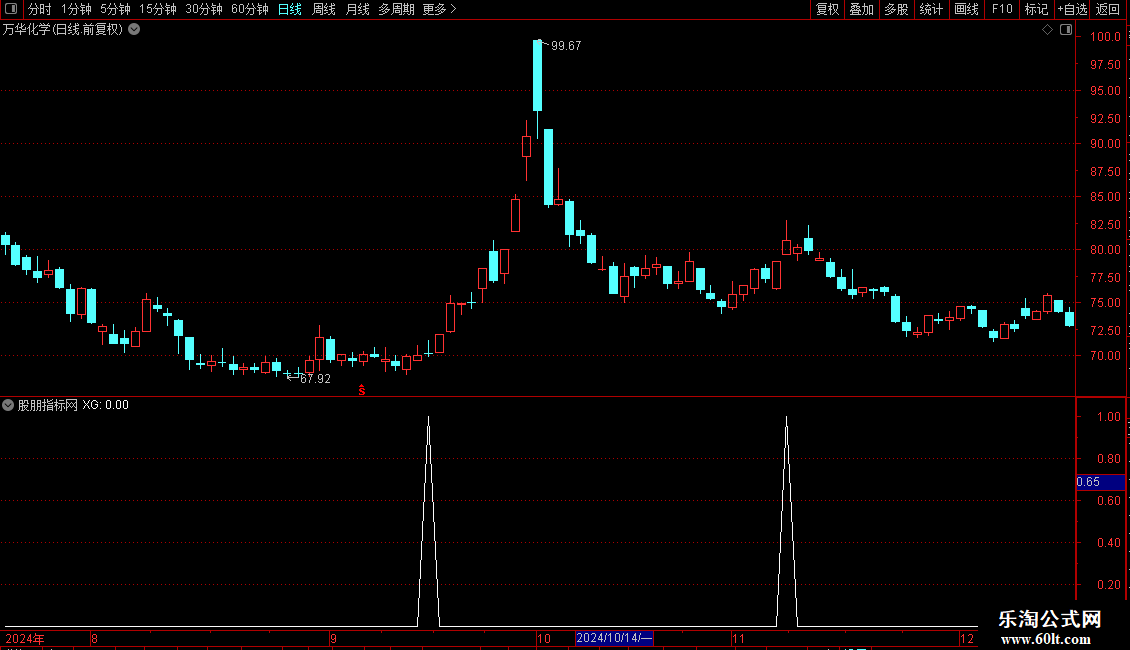Open the 画线 drawing tools
The image size is (1130, 650).
tap(966, 9)
